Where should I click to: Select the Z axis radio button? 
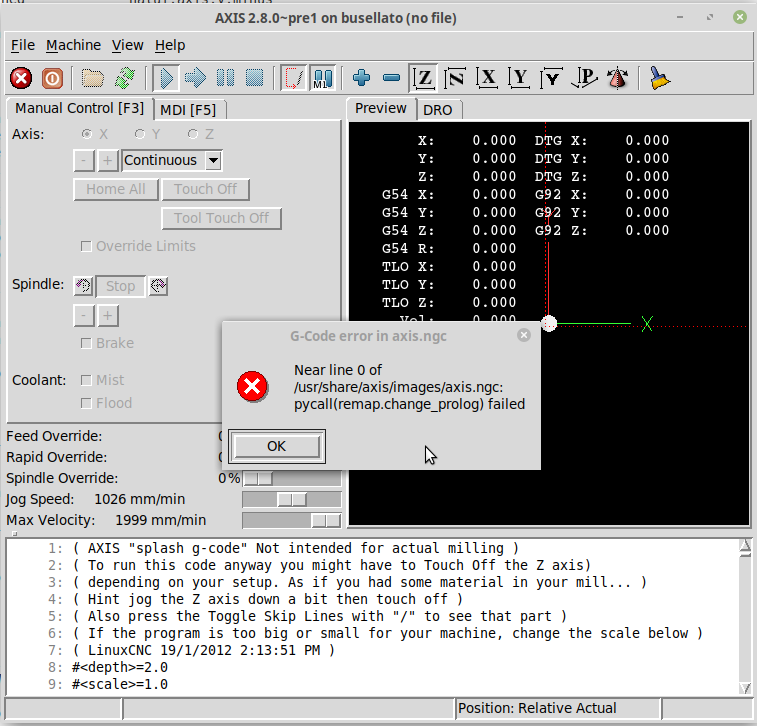pyautogui.click(x=193, y=134)
